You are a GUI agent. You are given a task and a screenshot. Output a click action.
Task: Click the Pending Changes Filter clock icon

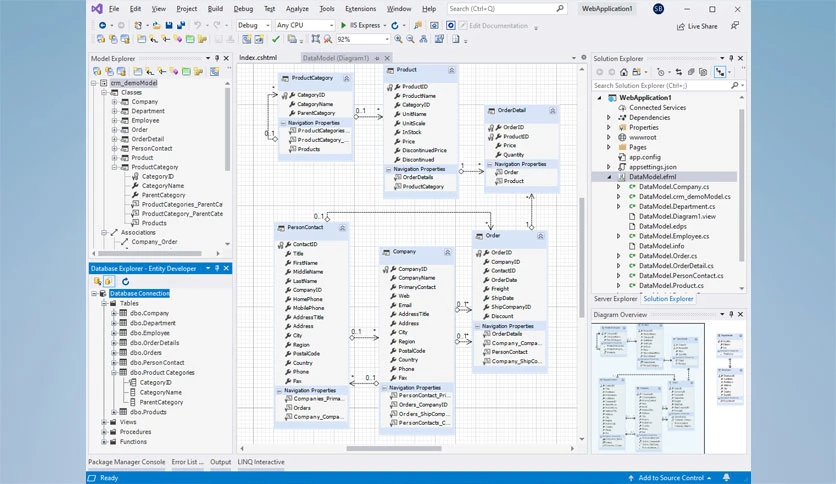(661, 72)
